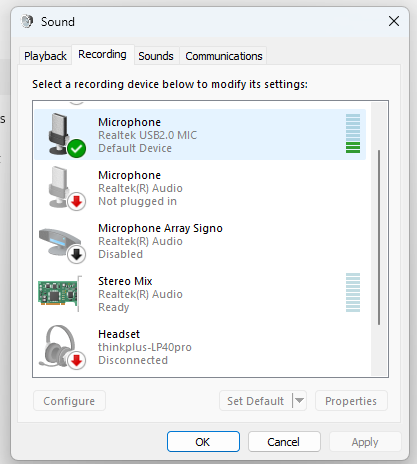Image resolution: width=417 pixels, height=464 pixels.
Task: Switch to the Sounds tab
Action: (x=156, y=56)
